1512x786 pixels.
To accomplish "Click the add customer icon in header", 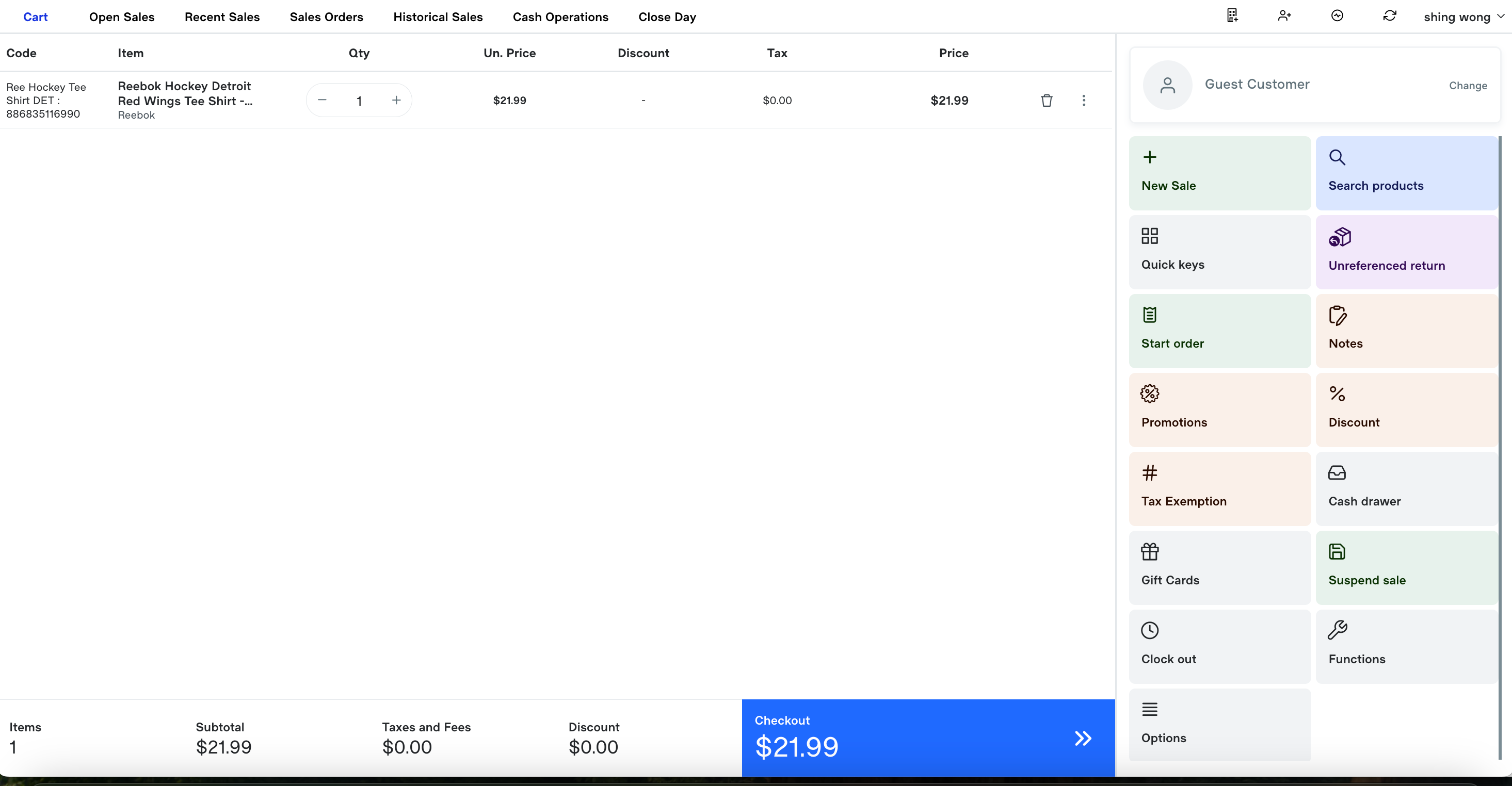I will coord(1284,16).
